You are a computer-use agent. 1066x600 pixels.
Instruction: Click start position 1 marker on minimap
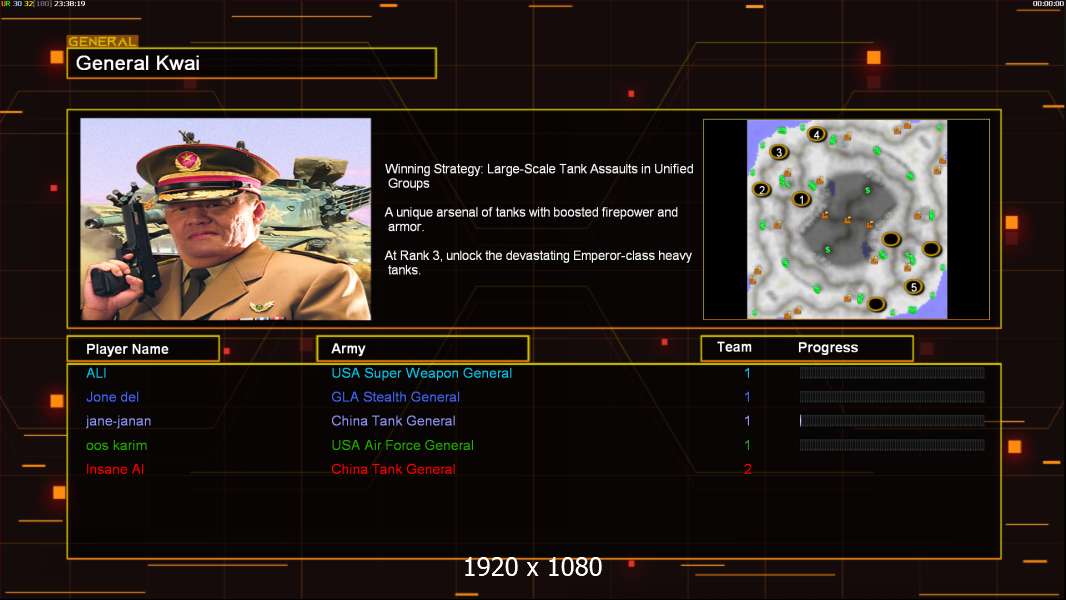click(x=802, y=199)
